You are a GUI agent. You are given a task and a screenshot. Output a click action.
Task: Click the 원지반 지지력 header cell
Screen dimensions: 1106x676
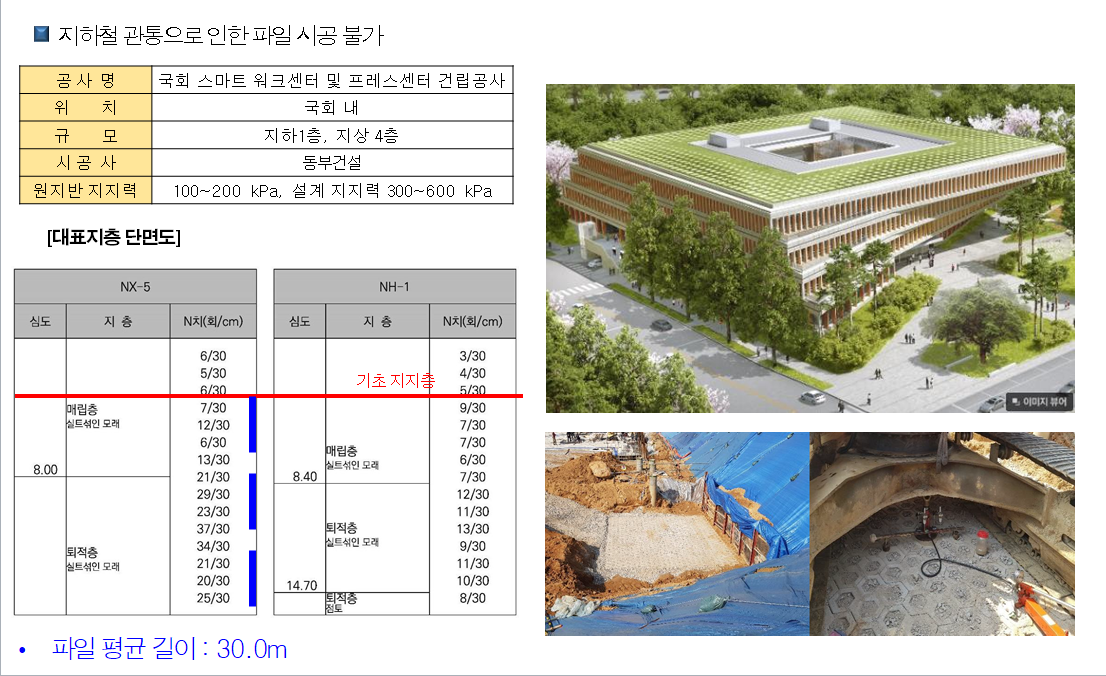click(85, 190)
